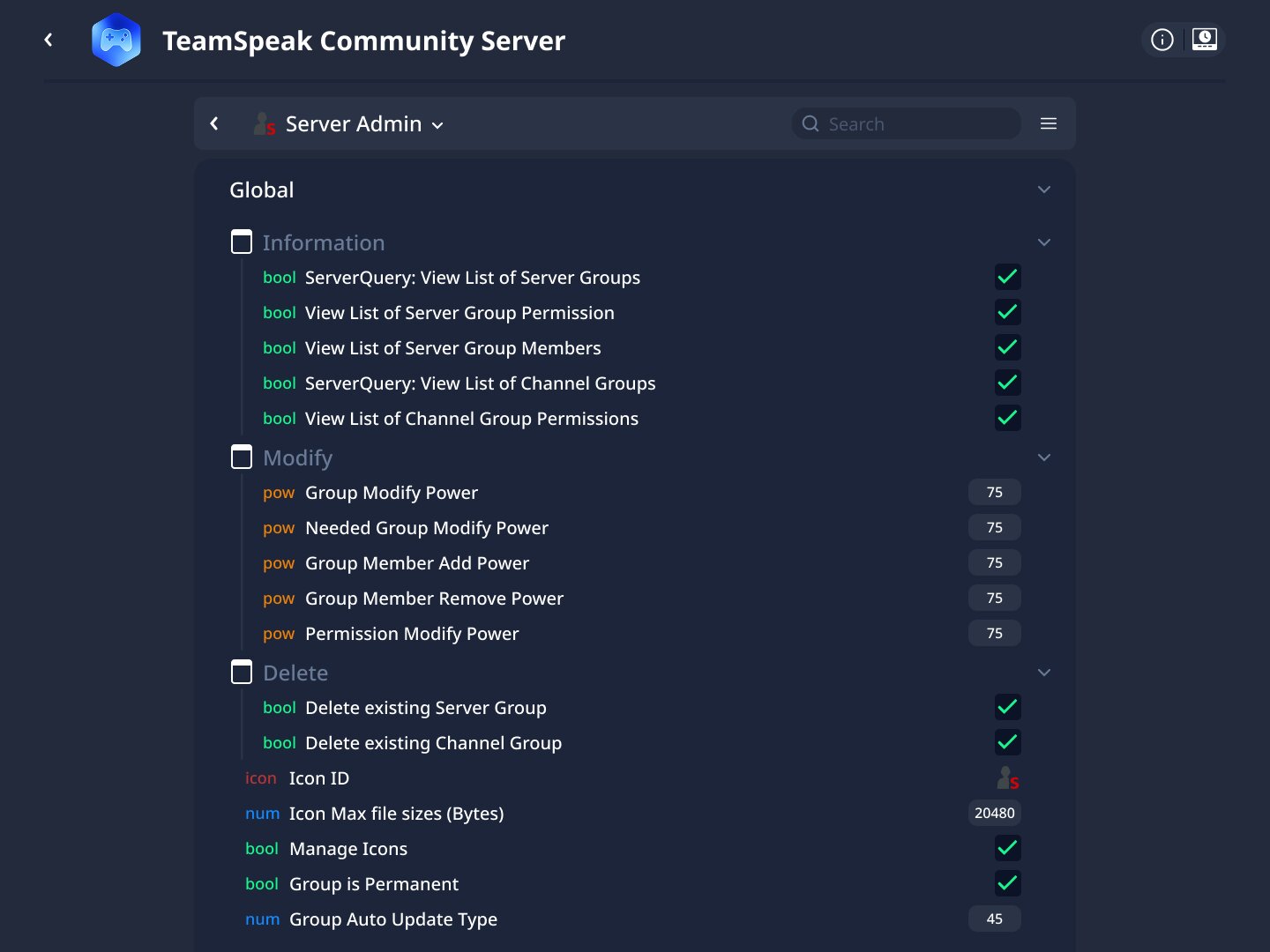Edit Permission Modify Power value
This screenshot has height=952, width=1270.
click(x=995, y=633)
